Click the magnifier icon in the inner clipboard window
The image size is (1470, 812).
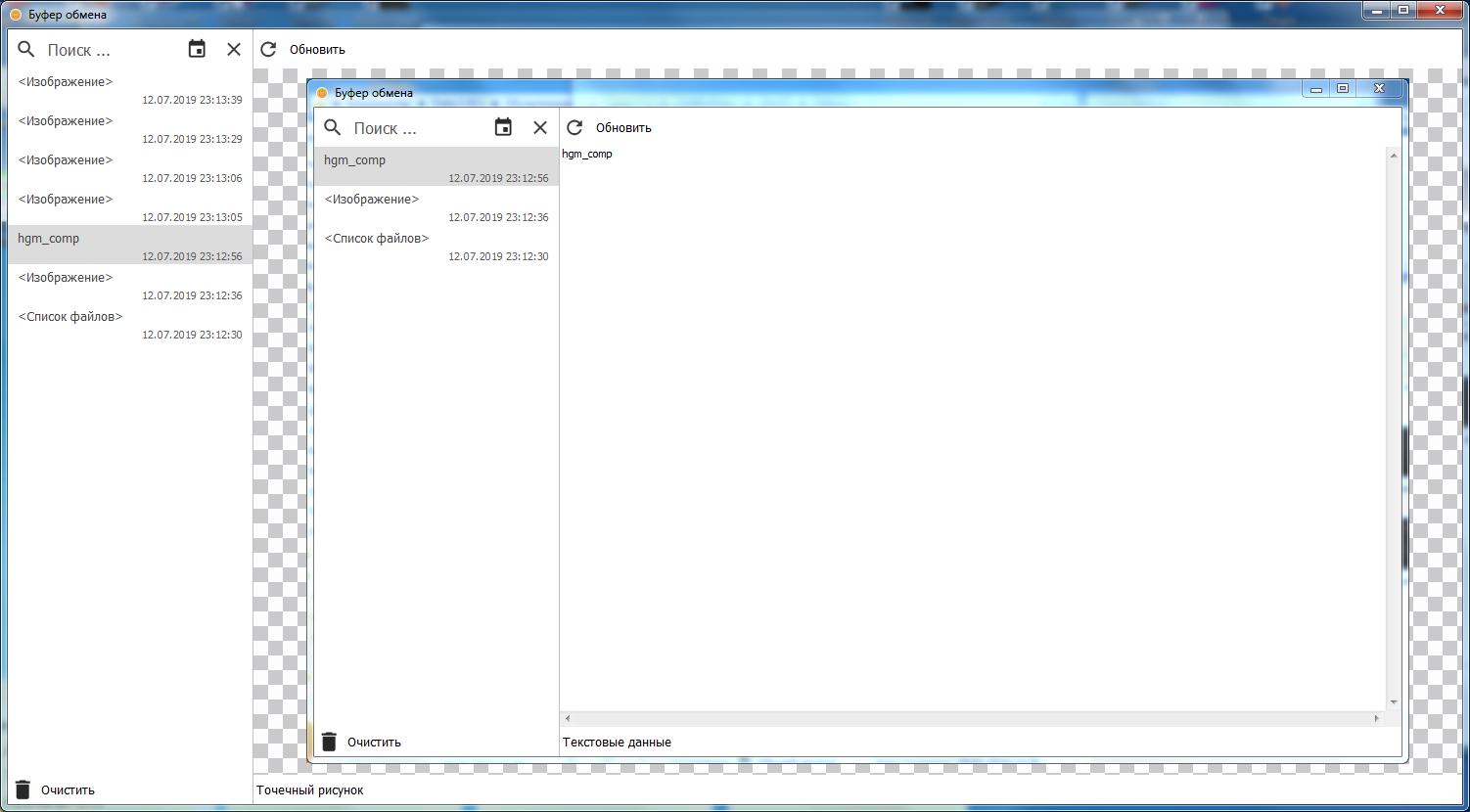pyautogui.click(x=332, y=127)
